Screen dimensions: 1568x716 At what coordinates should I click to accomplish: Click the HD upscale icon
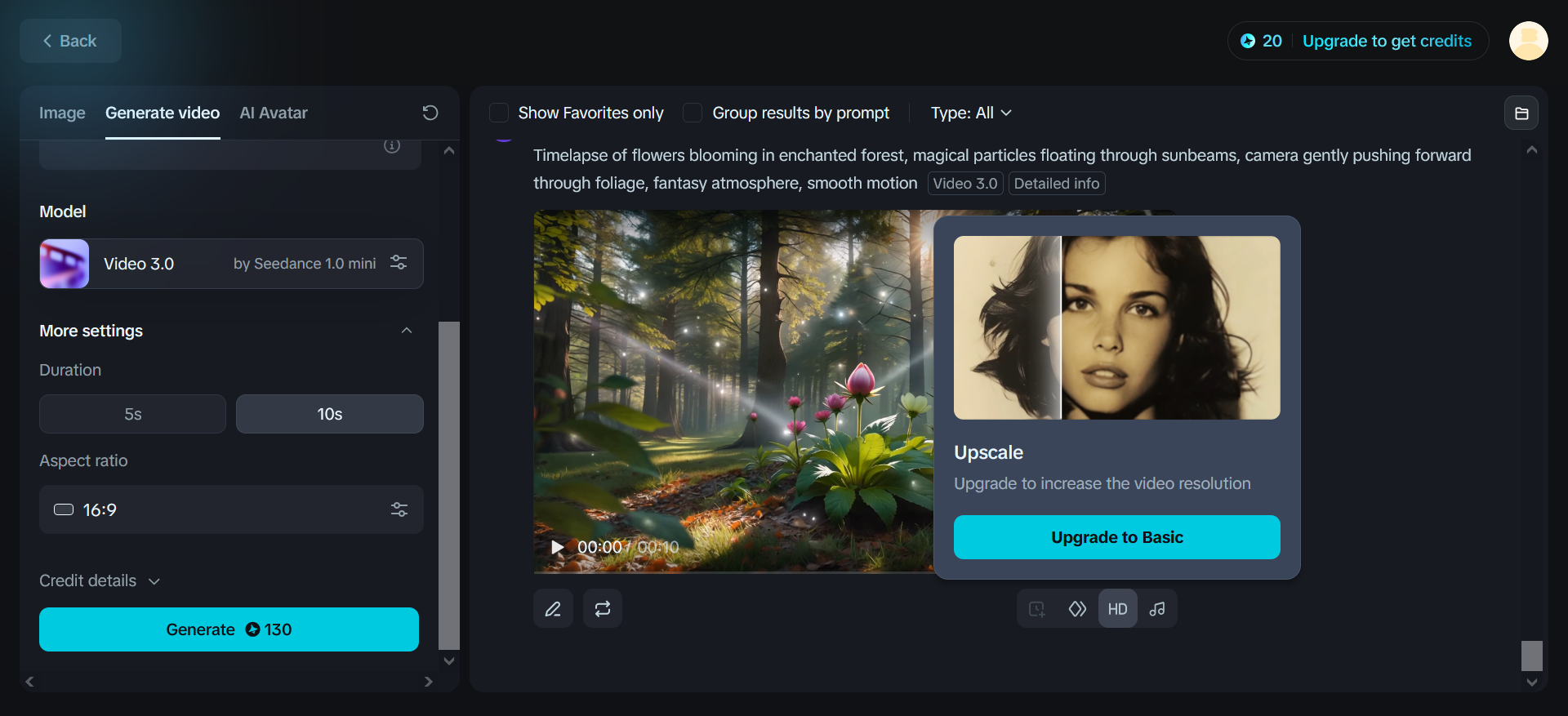(x=1117, y=609)
